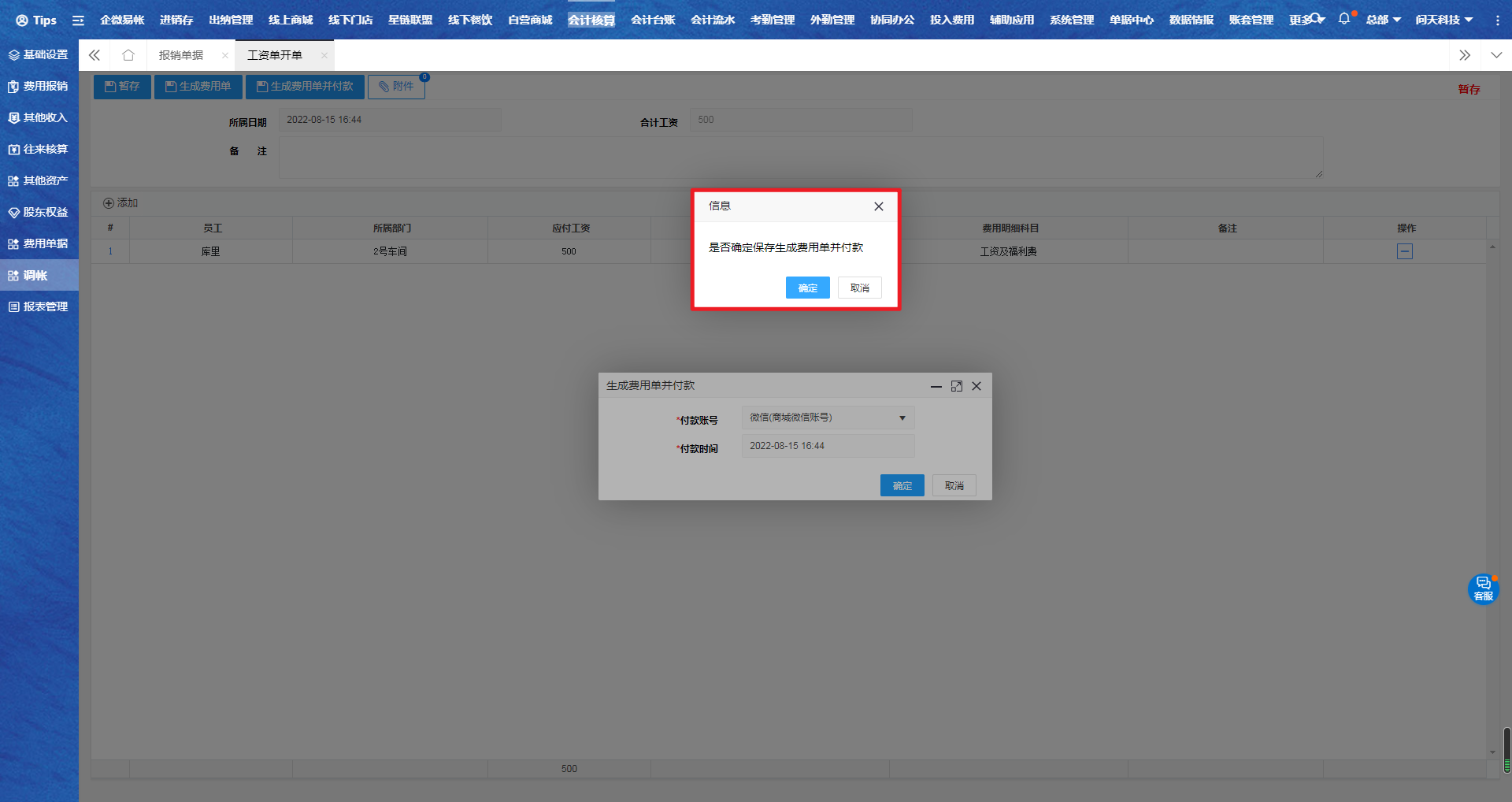The height and width of the screenshot is (802, 1512).
Task: Click the notification bell icon
Action: pos(1343,19)
